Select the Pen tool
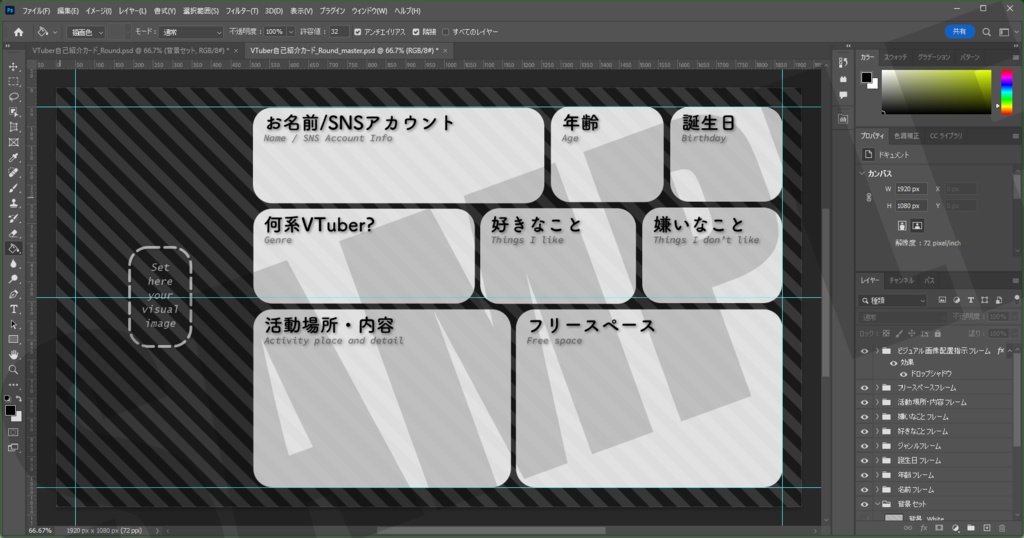The image size is (1024, 538). [13, 294]
